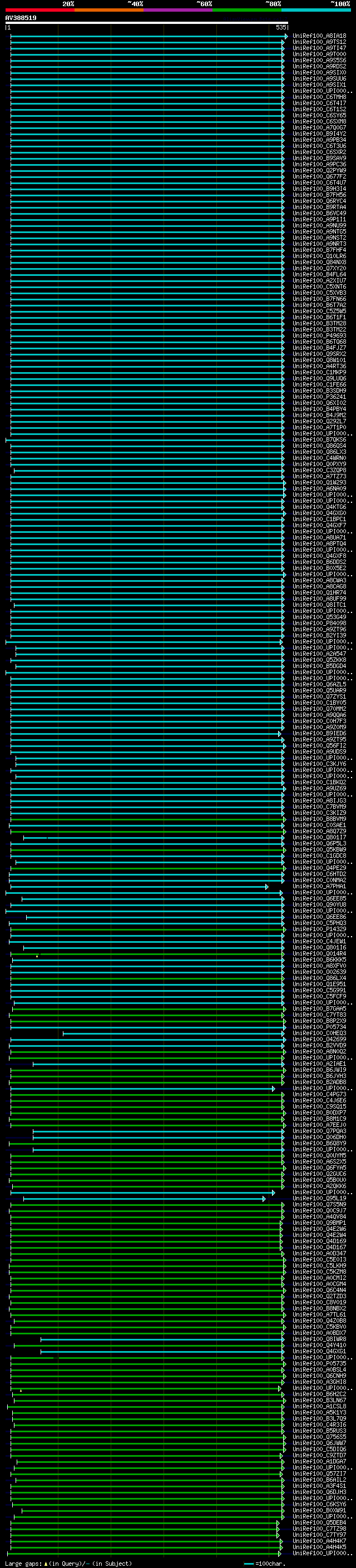
Task: Select the UniRef100_B6H2C2 label
Action: point(319,1394)
